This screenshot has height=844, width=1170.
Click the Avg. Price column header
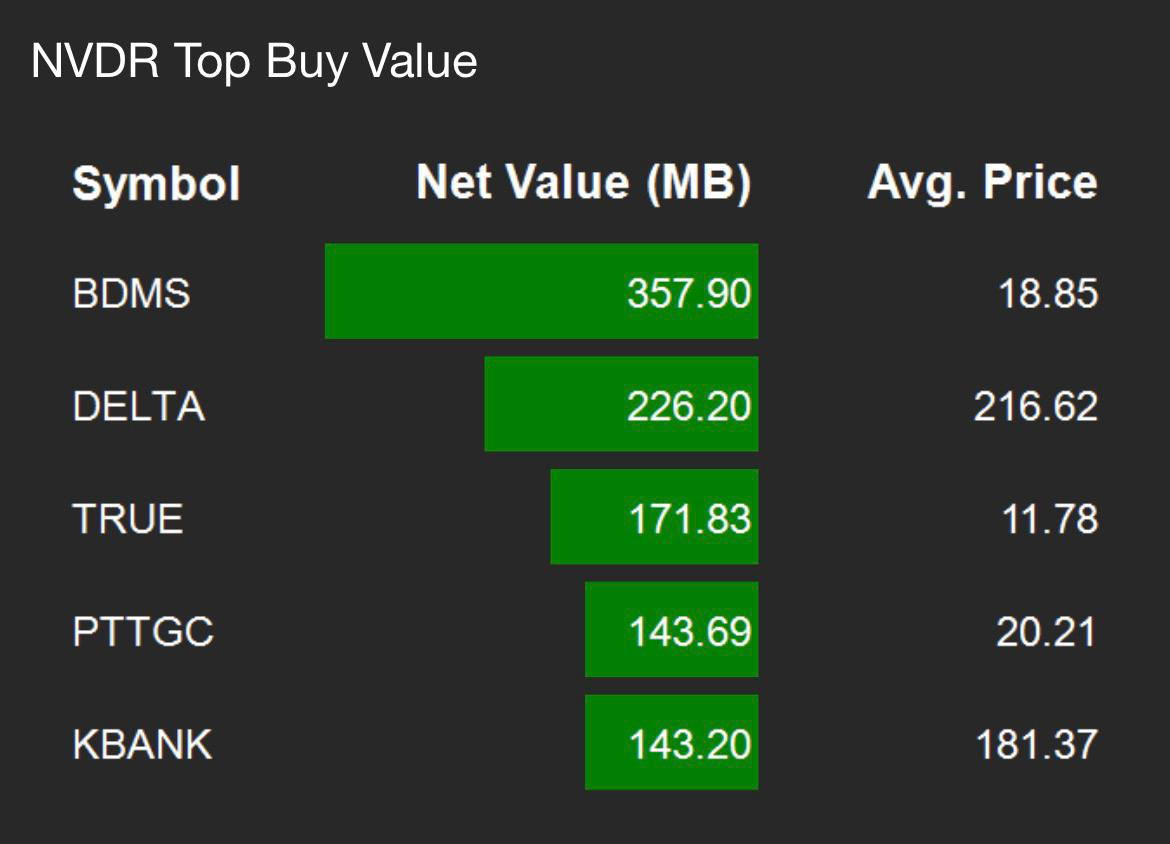tap(982, 183)
